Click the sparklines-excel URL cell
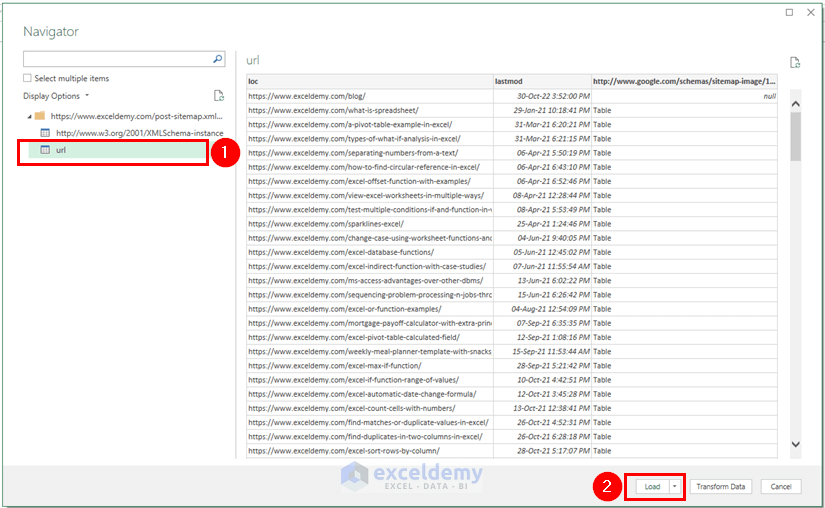The height and width of the screenshot is (508, 825). (369, 224)
